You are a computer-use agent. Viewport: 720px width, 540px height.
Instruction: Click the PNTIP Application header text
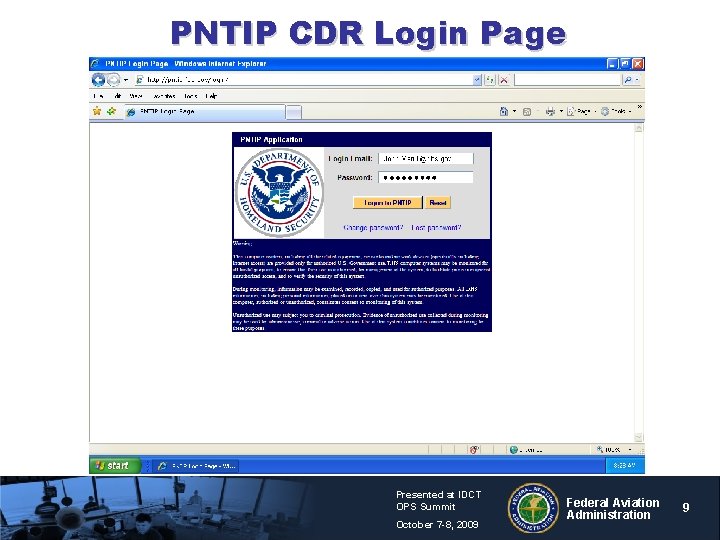[271, 140]
